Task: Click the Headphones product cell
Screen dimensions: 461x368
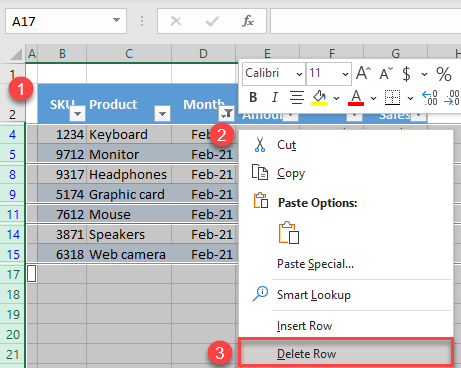Action: pos(129,174)
